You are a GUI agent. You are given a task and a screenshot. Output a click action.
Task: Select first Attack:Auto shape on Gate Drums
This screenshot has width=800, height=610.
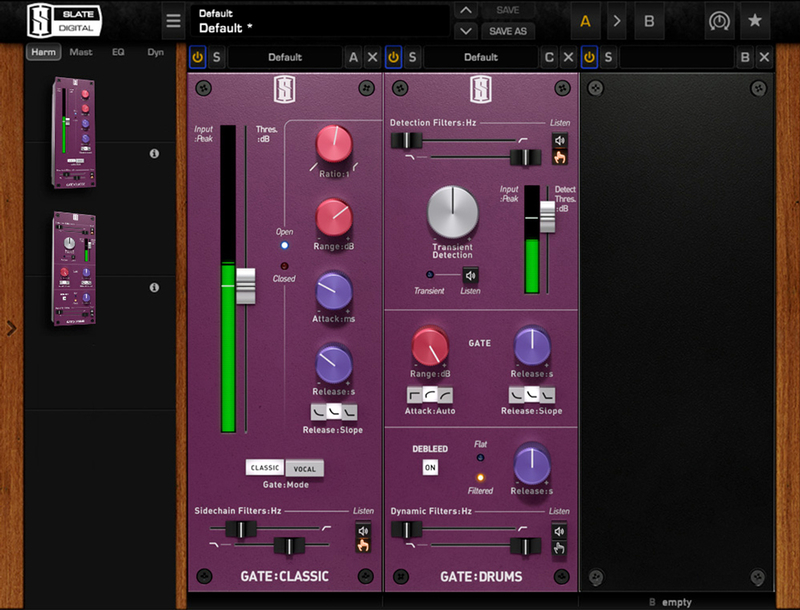(x=414, y=395)
